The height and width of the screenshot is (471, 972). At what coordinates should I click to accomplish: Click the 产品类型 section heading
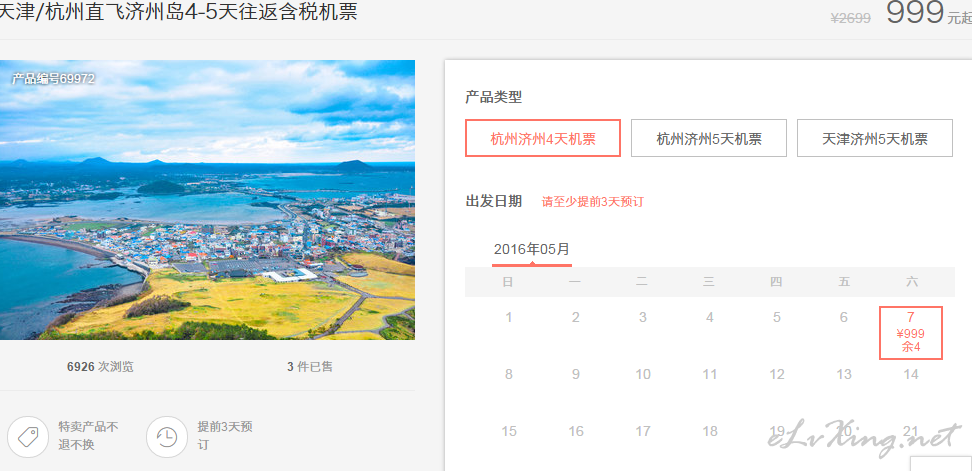click(493, 97)
